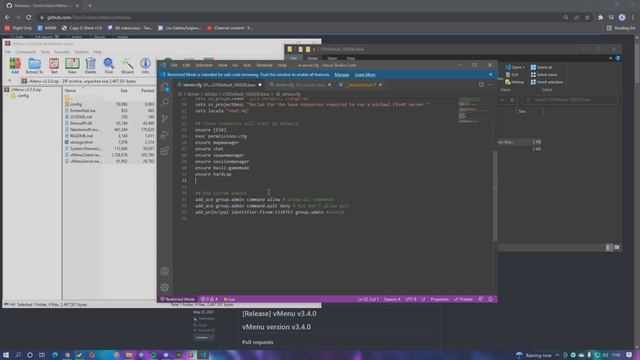This screenshot has height=360, width=640.
Task: Open the Edit menu in VS Code
Action: [186, 65]
